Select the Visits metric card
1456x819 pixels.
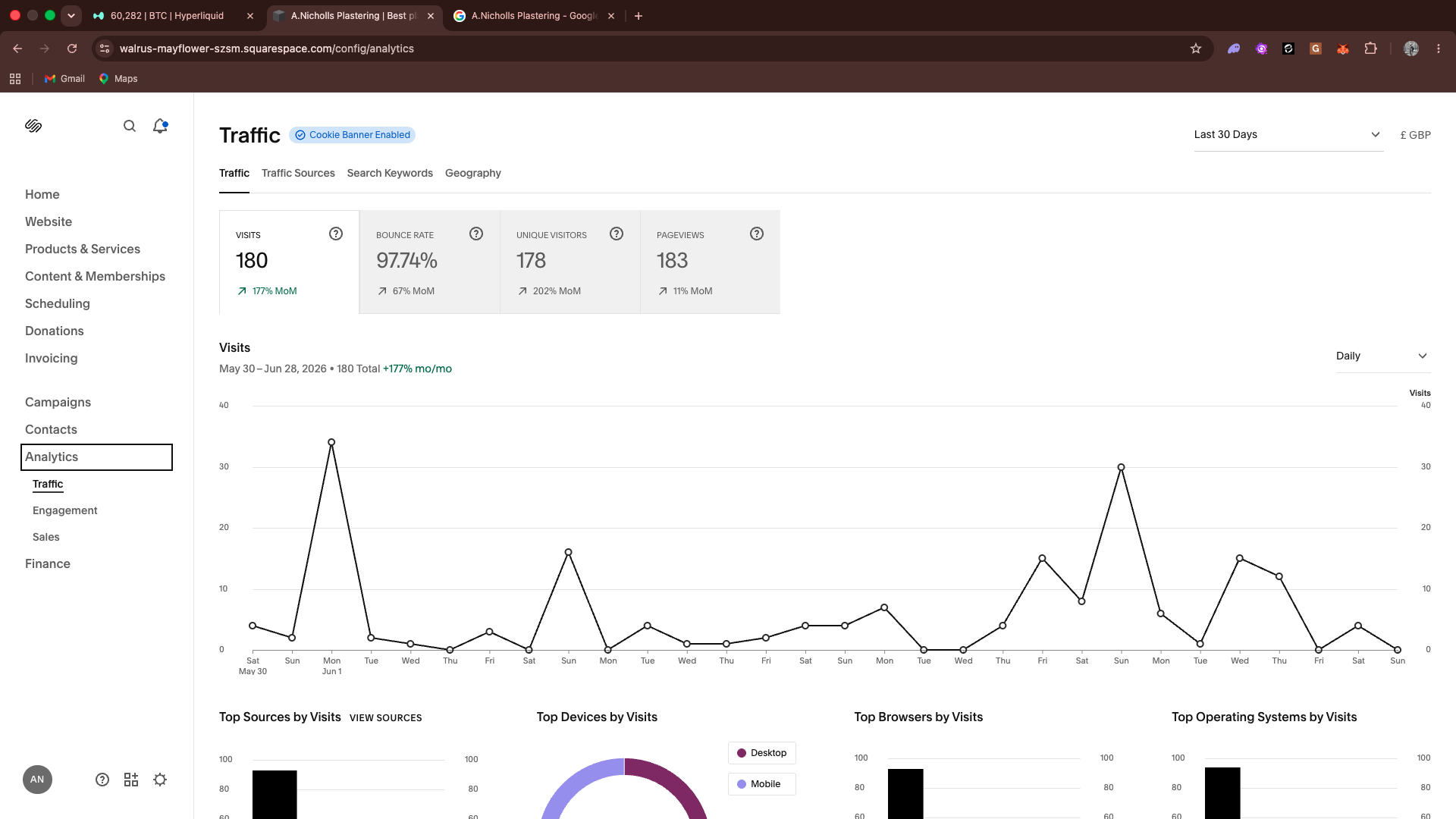pos(289,262)
